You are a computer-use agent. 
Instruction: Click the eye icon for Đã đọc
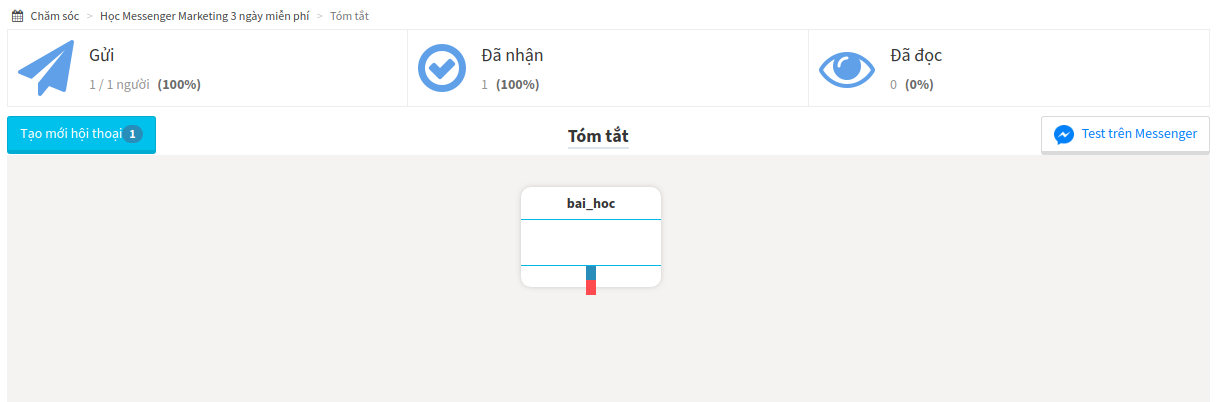point(847,68)
